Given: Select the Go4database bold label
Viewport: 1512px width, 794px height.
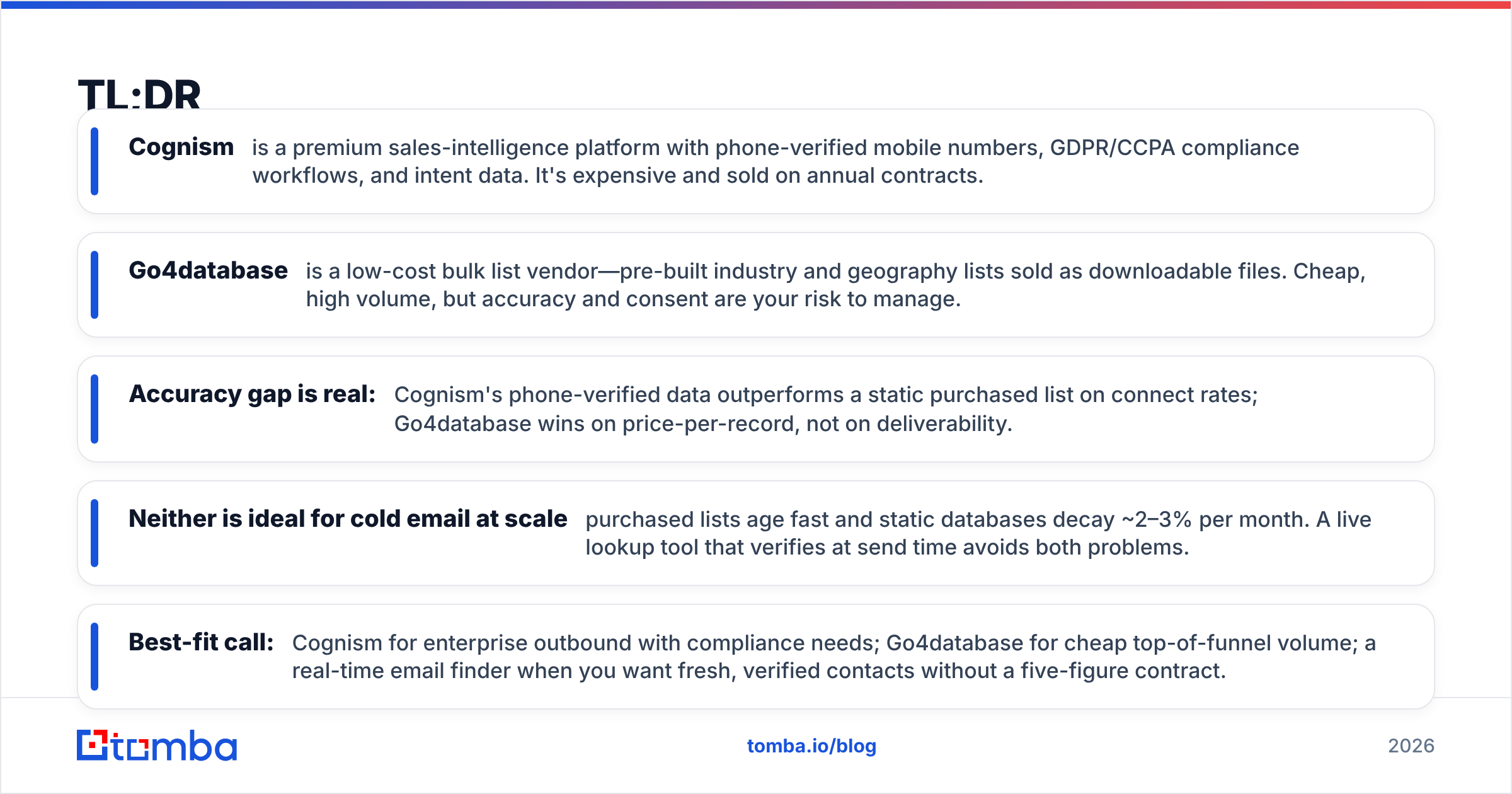Looking at the screenshot, I should 208,270.
